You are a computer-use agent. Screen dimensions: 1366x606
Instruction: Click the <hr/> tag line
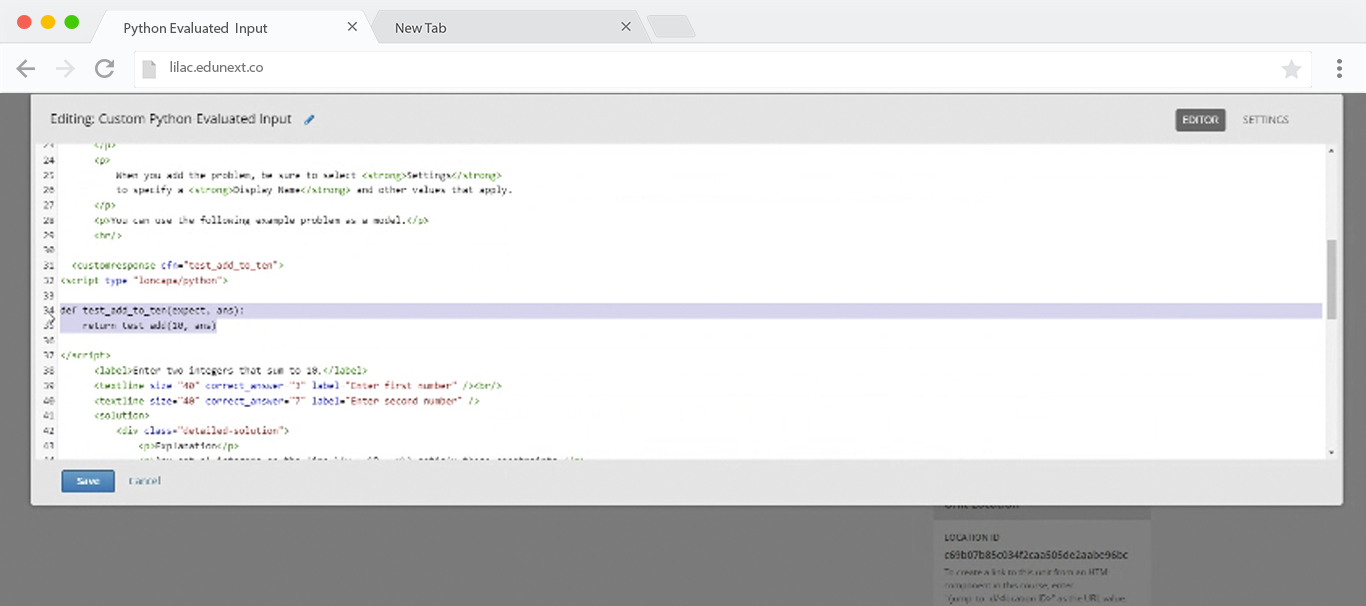pyautogui.click(x=108, y=235)
